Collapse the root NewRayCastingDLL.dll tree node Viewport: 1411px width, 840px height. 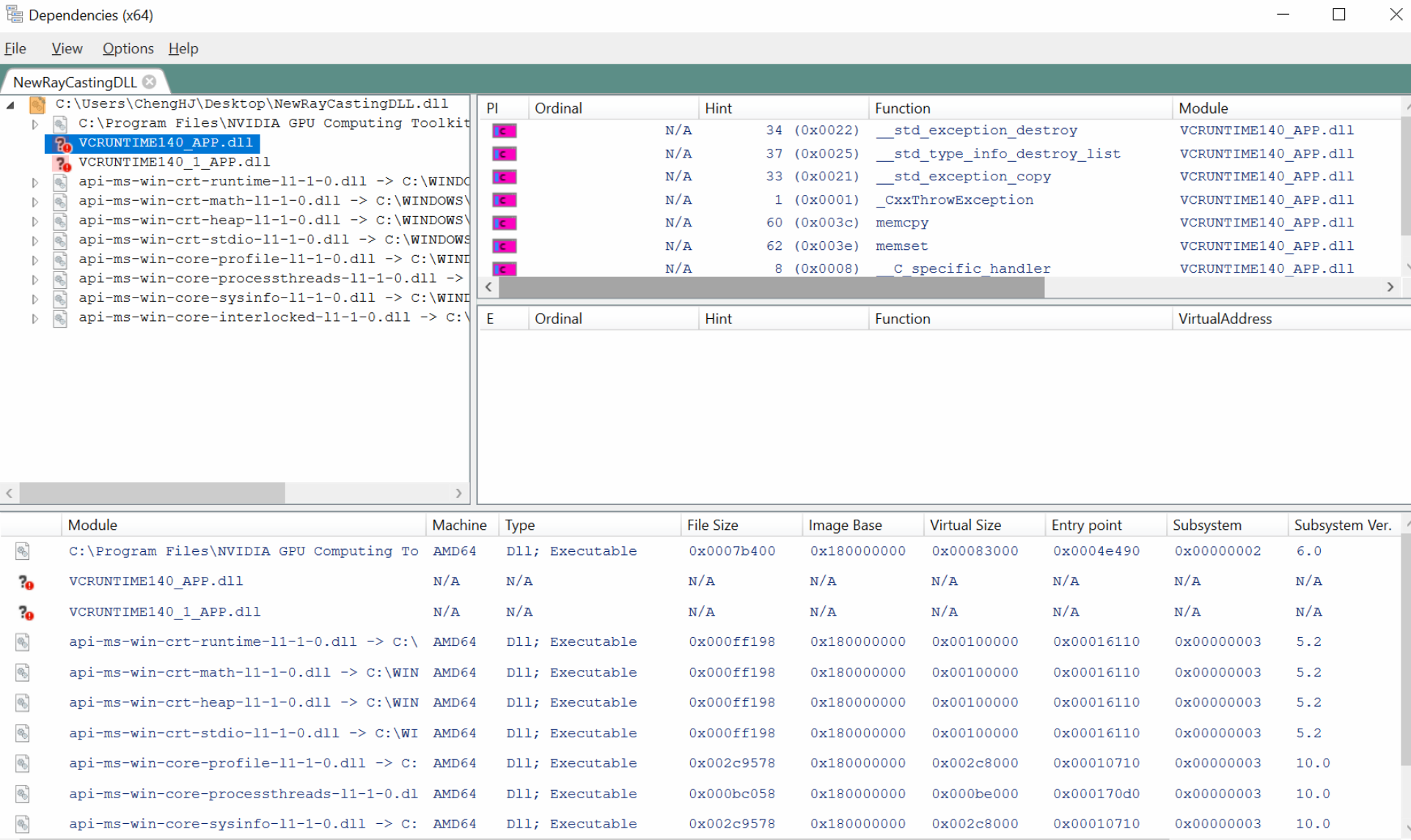point(11,105)
